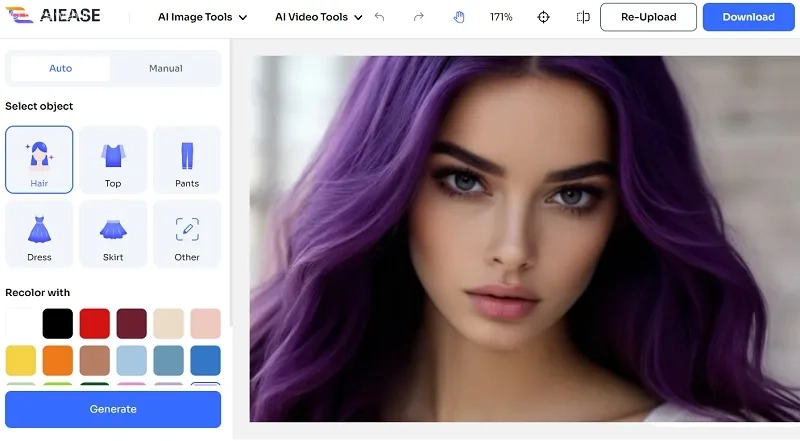The height and width of the screenshot is (441, 800).
Task: Click the recenter target icon
Action: pyautogui.click(x=543, y=17)
